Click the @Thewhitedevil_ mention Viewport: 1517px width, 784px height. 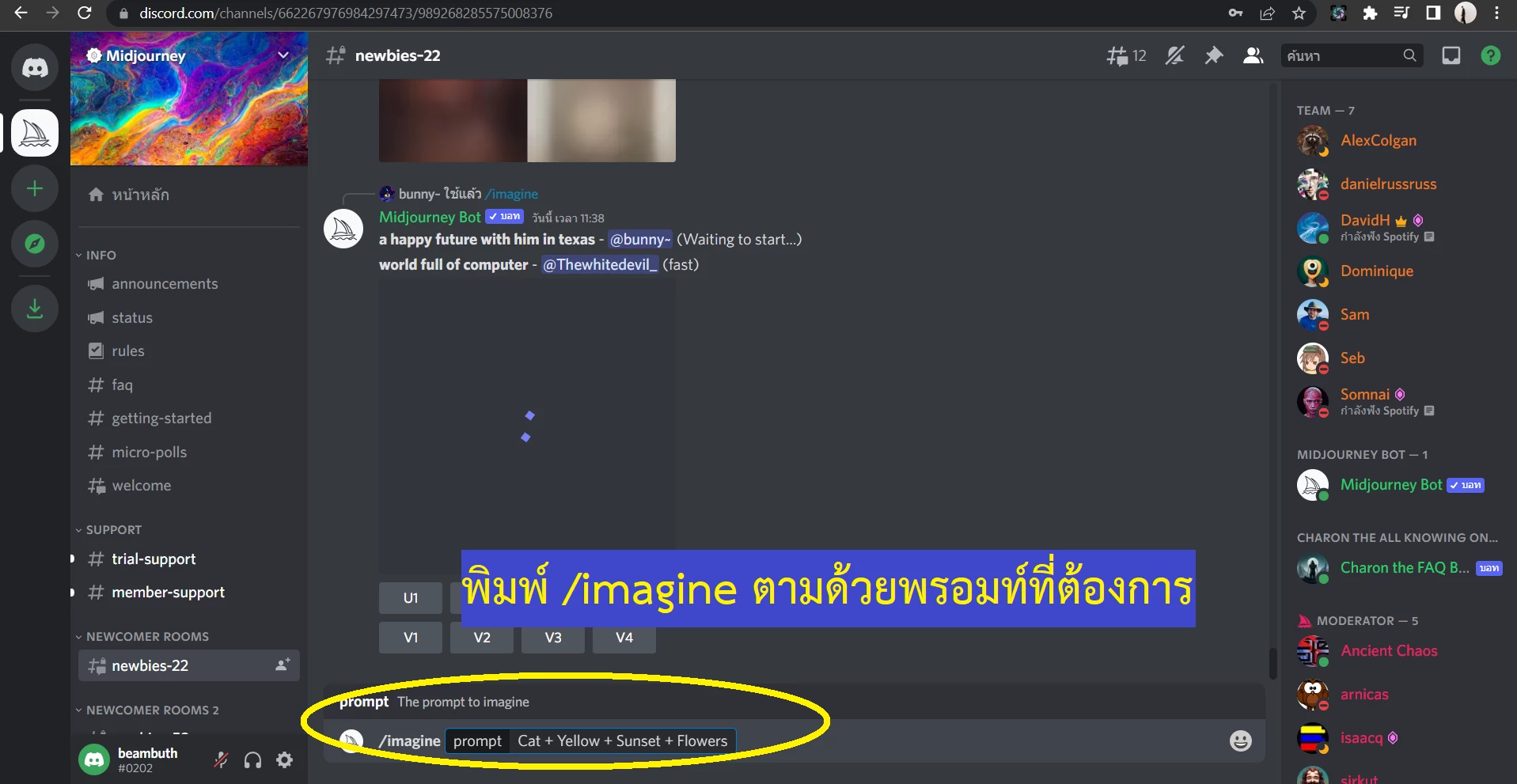pos(600,265)
